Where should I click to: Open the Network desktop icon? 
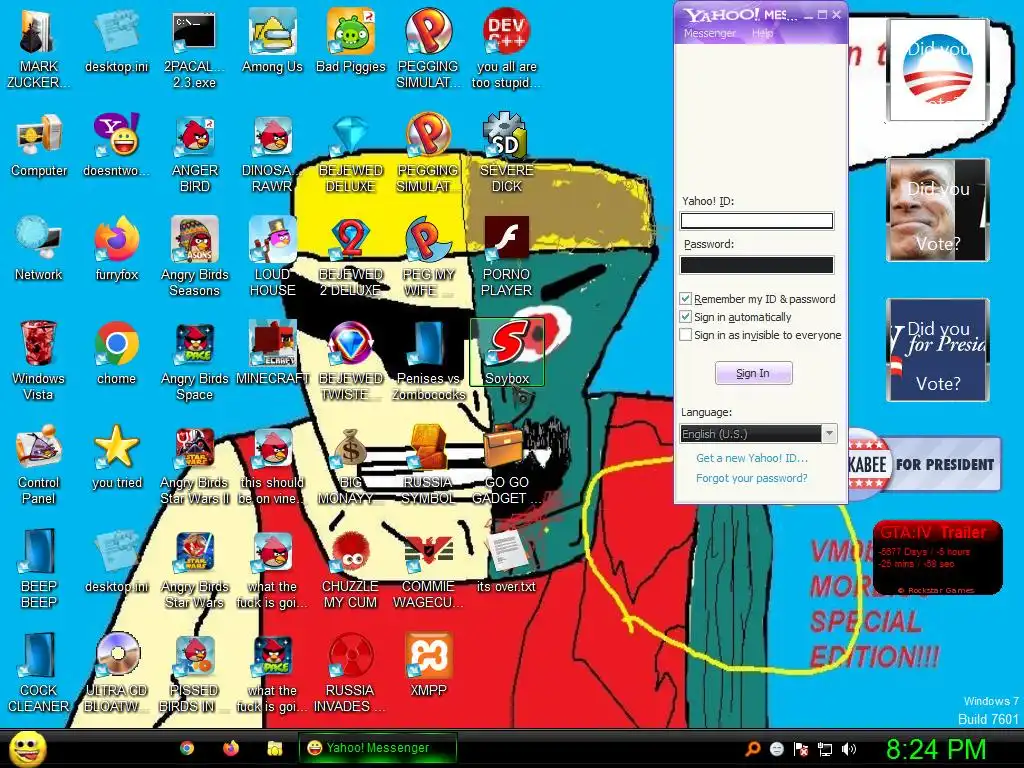pos(39,250)
